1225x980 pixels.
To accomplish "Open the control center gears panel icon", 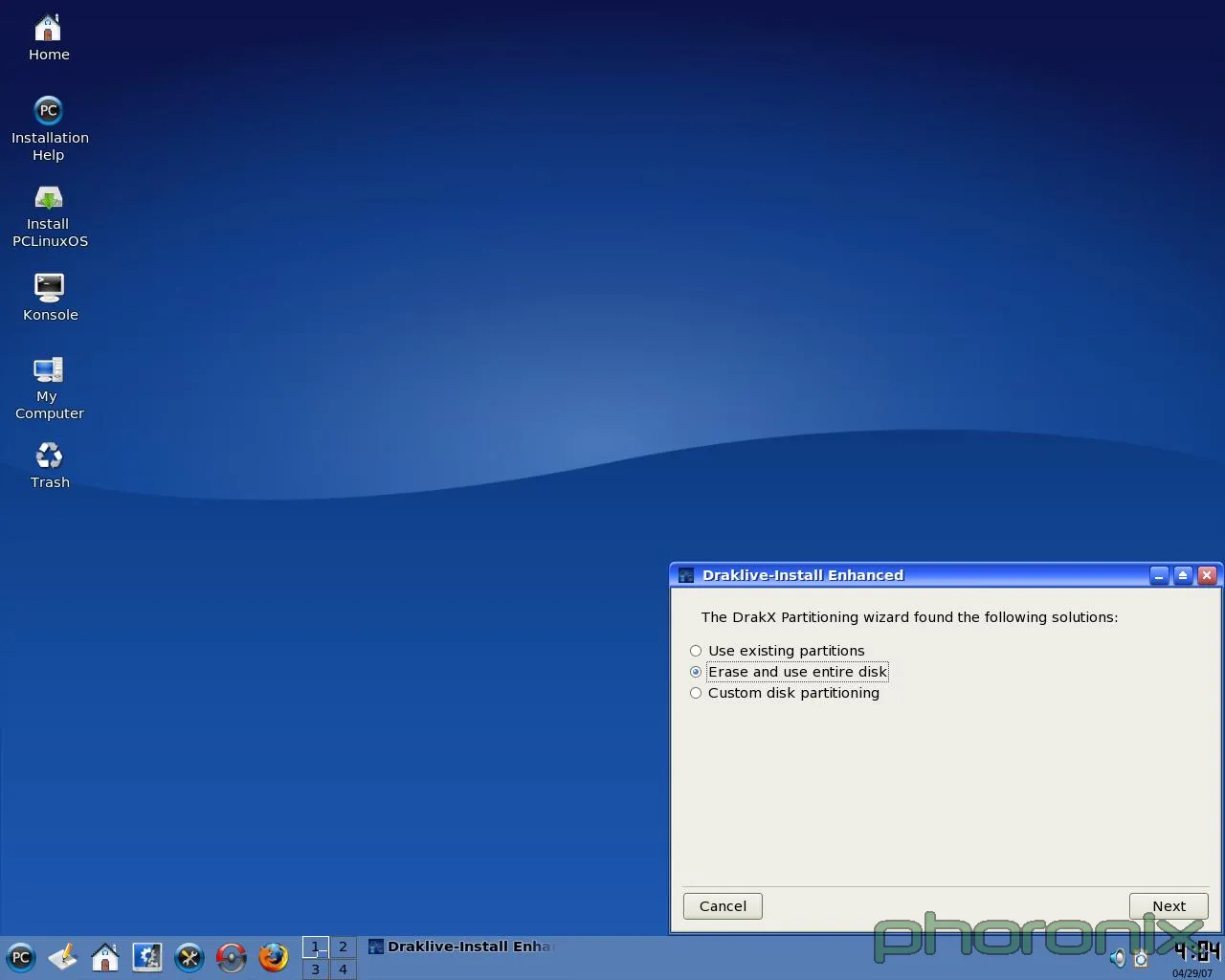I will point(147,957).
